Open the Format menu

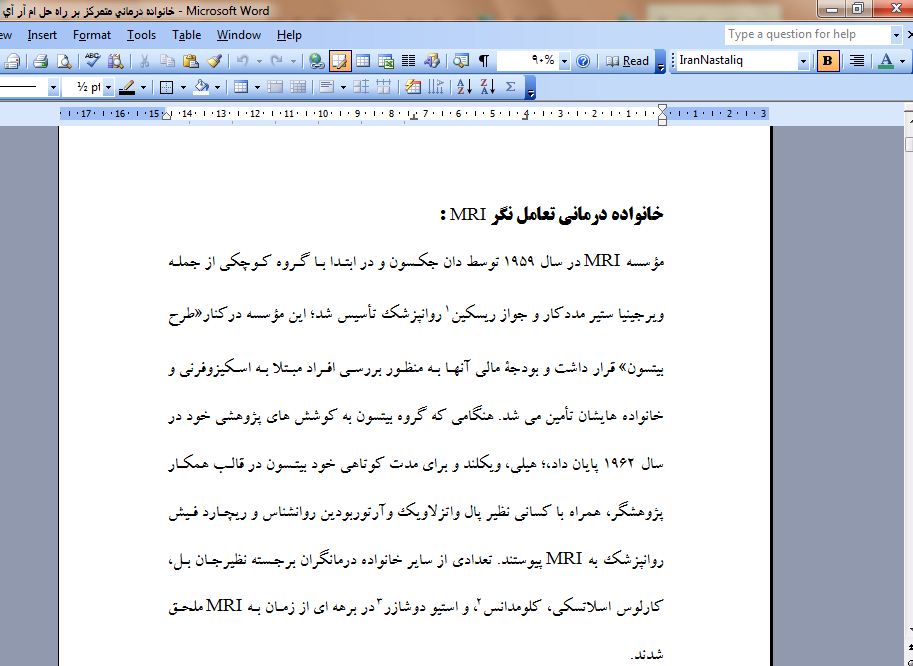point(92,35)
